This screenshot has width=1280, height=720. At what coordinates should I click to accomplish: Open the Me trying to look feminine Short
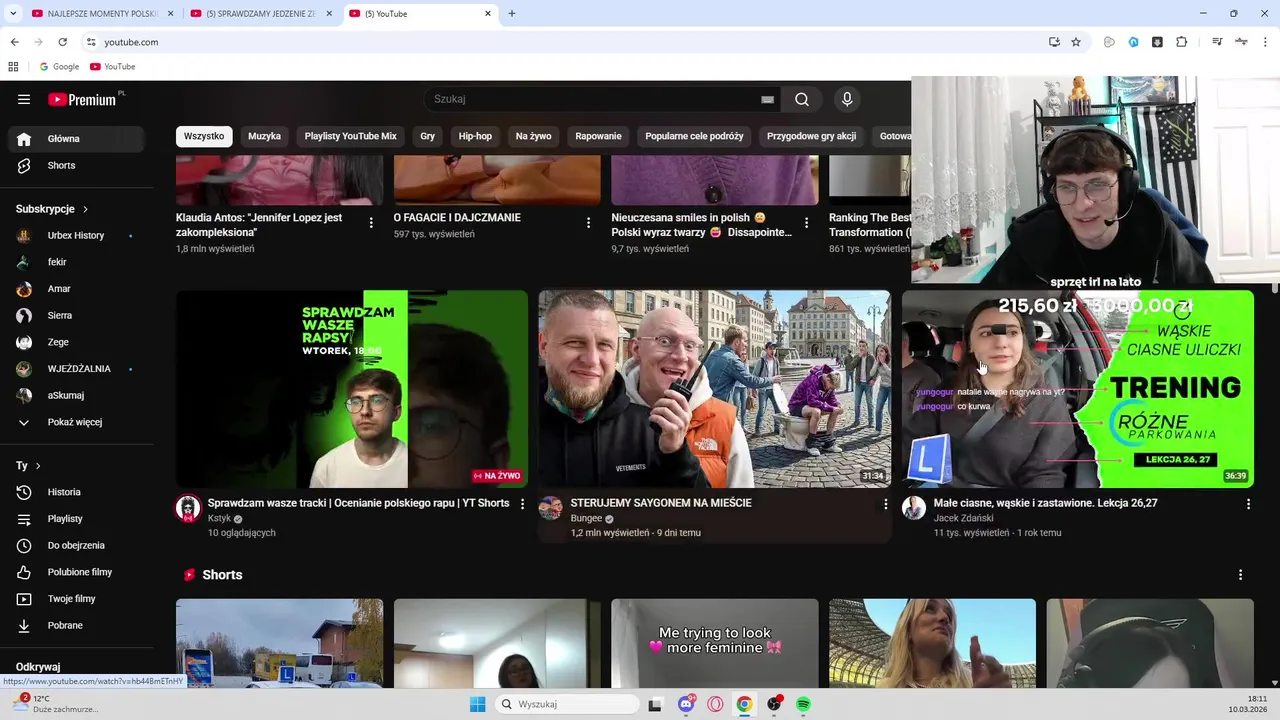714,643
